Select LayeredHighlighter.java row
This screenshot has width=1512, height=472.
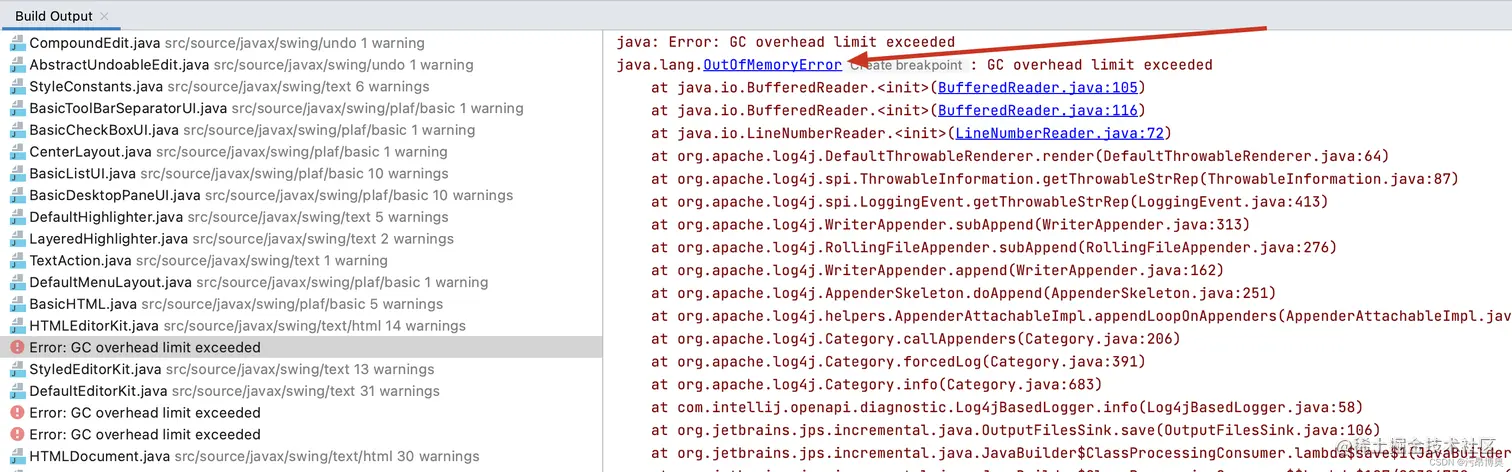pos(302,239)
